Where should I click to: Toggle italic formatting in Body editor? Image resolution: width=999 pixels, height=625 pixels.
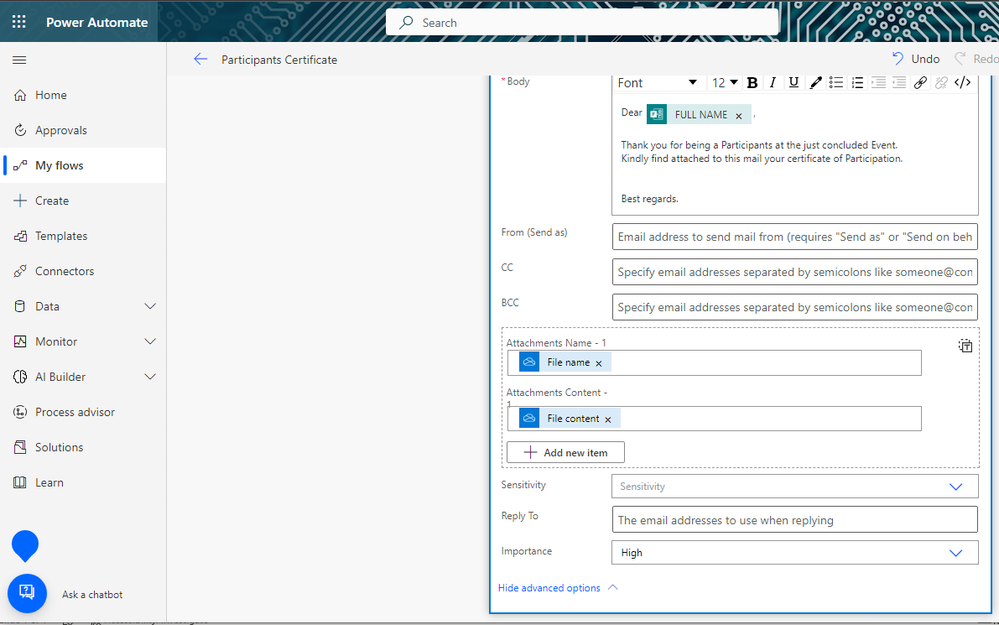point(773,83)
